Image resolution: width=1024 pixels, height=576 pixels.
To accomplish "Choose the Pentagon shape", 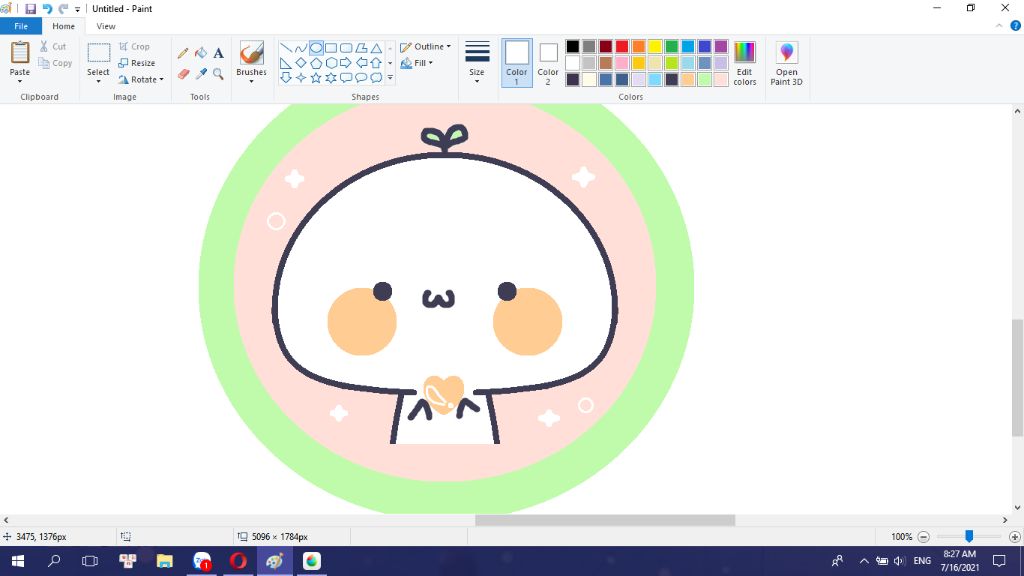I will click(316, 63).
